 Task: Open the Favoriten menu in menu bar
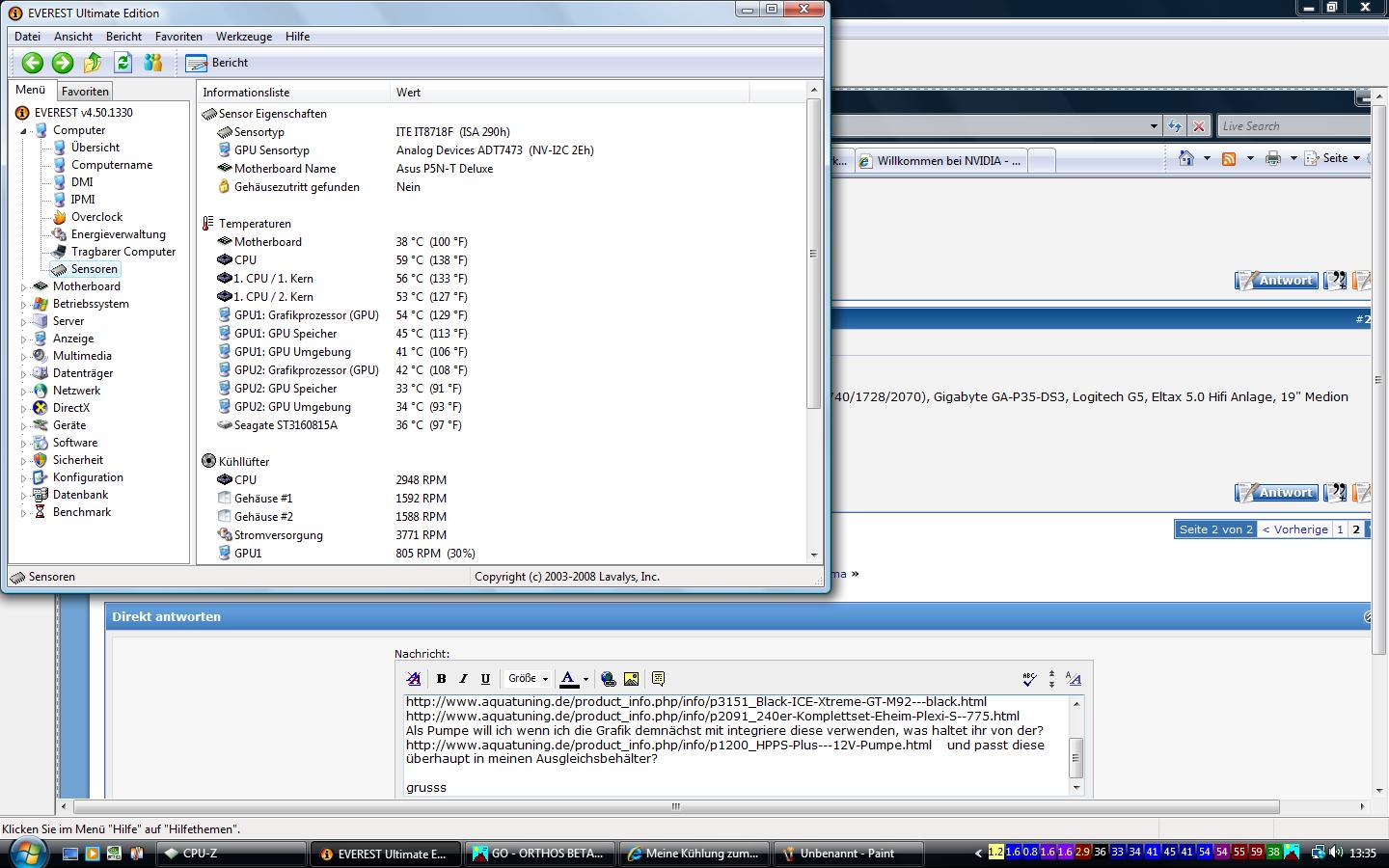point(178,37)
